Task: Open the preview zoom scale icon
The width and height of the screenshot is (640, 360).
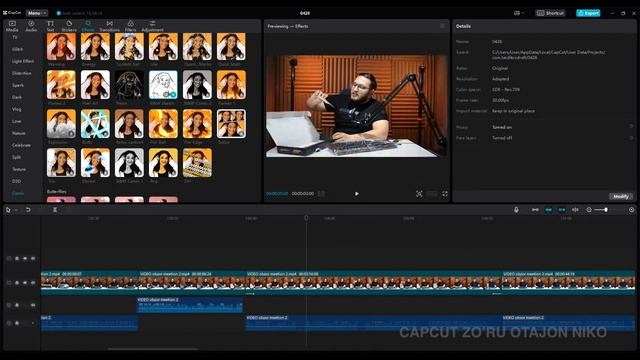Action: coord(419,194)
